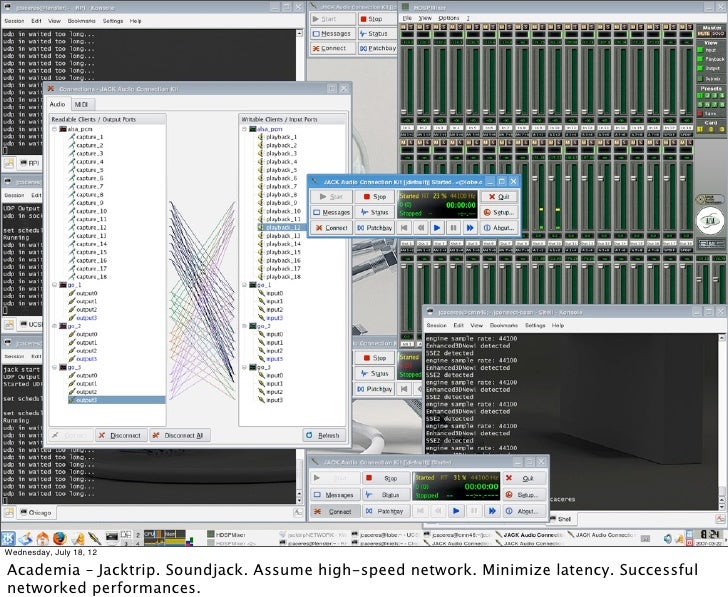Select capture_1 in the Readable Clients list
Screen dimensions: 728x597
pyautogui.click(x=89, y=137)
